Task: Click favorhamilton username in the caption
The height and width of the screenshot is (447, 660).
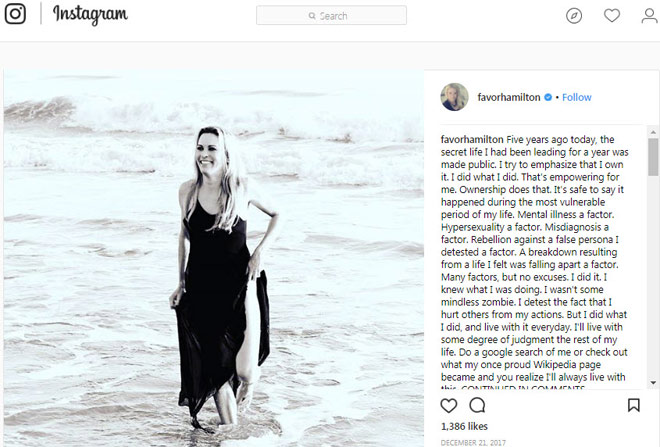Action: pyautogui.click(x=472, y=139)
